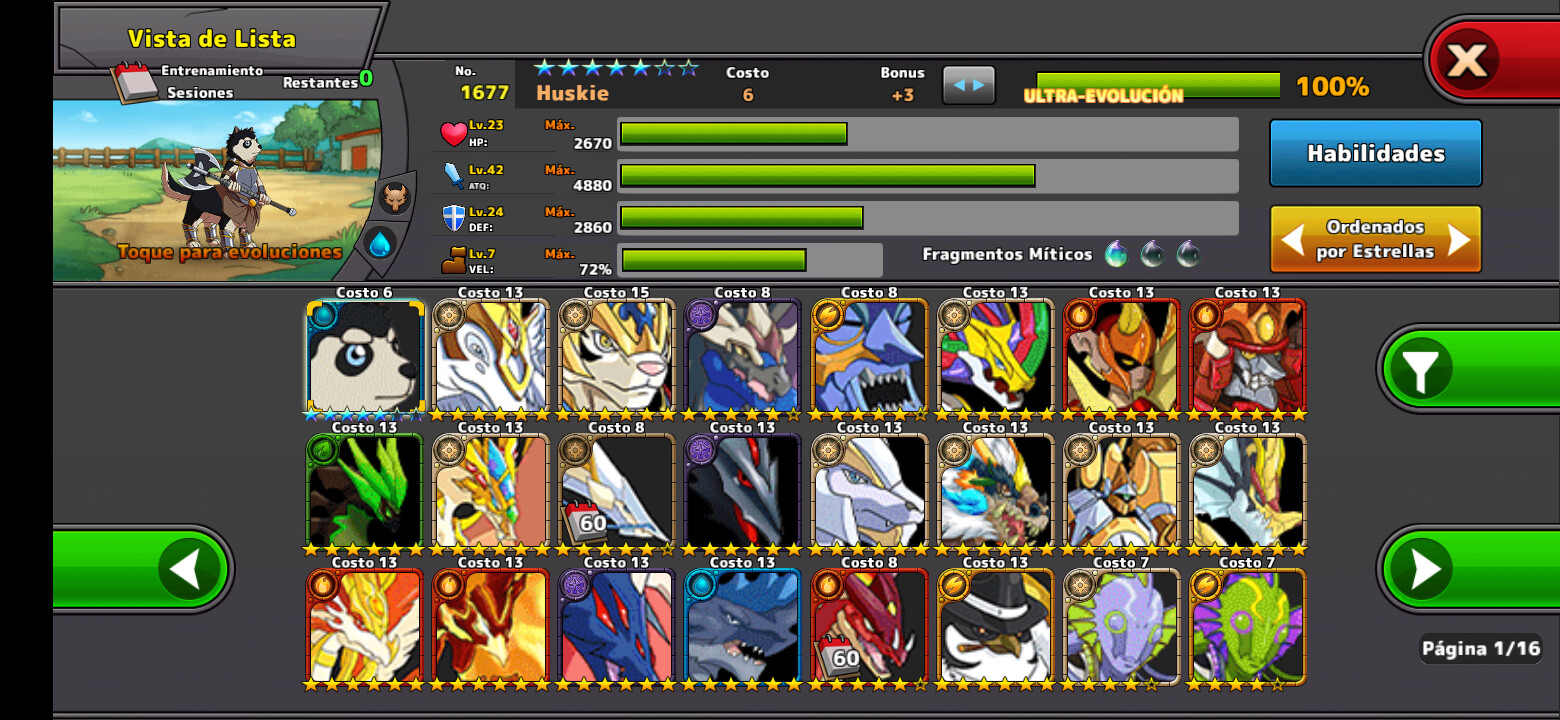Tap the first Mythic Fragment orb
1560x720 pixels.
1116,254
